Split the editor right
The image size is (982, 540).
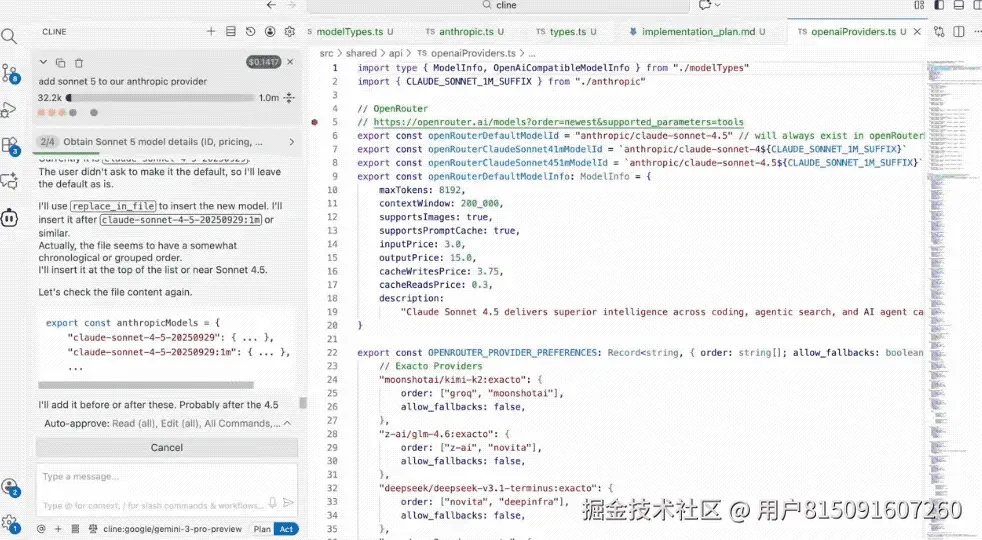(959, 31)
